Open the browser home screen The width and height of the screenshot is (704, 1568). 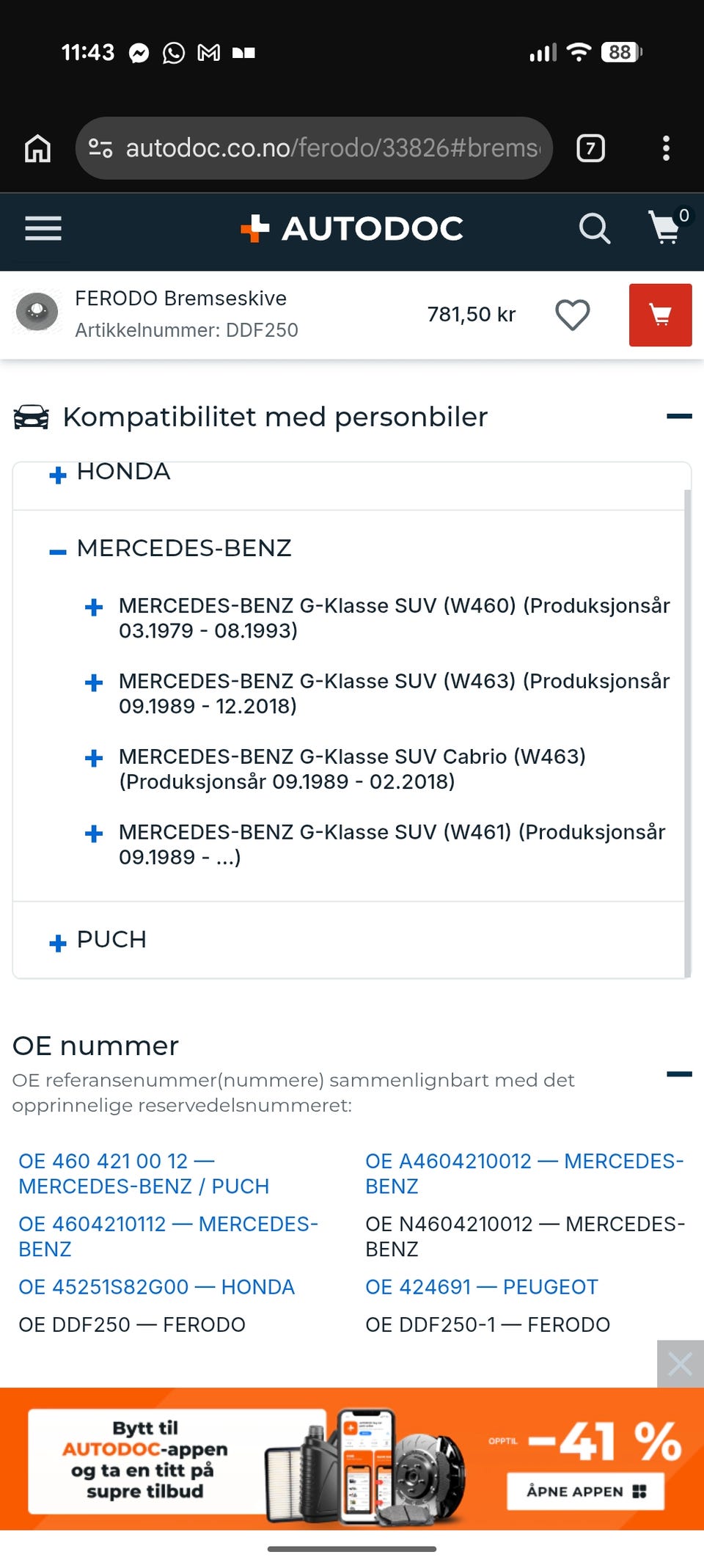(37, 147)
